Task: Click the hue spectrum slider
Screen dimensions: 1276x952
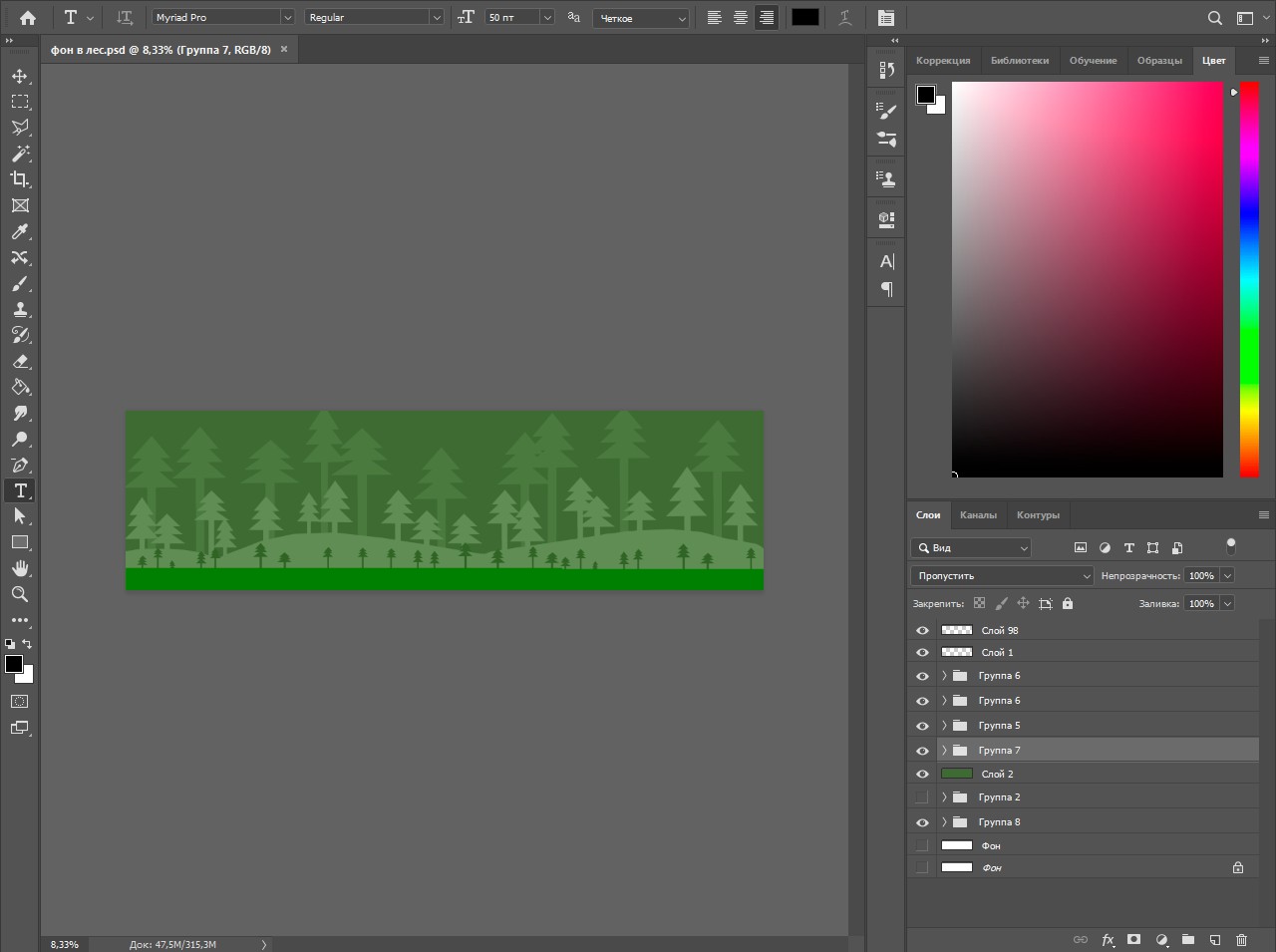Action: 1249,279
